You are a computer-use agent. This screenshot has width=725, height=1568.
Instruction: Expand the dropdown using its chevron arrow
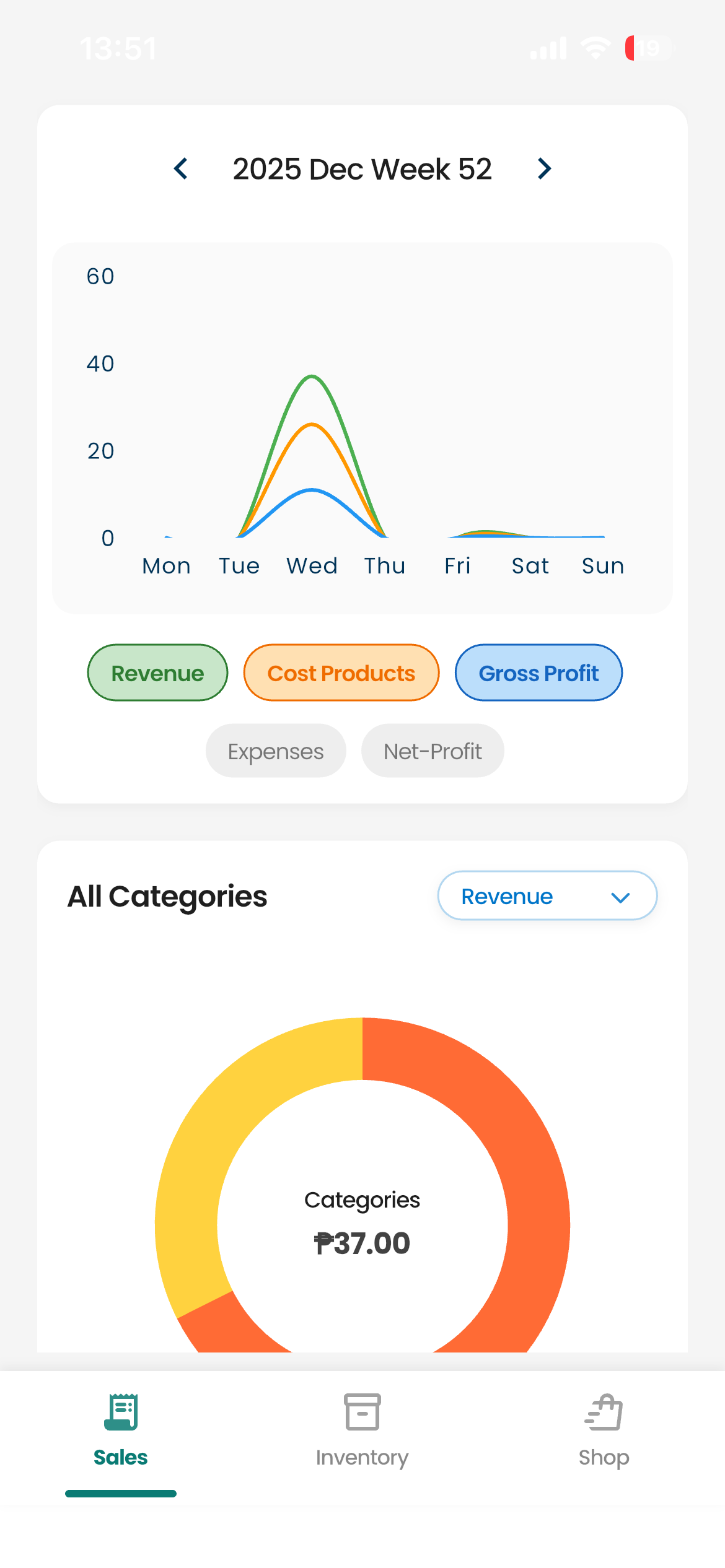pos(620,897)
